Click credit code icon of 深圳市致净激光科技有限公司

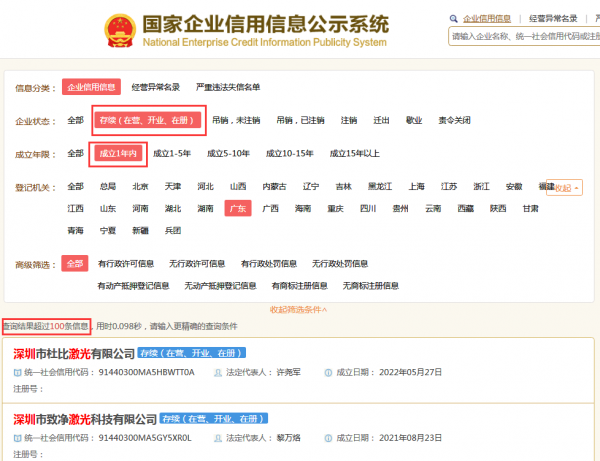coord(17,437)
